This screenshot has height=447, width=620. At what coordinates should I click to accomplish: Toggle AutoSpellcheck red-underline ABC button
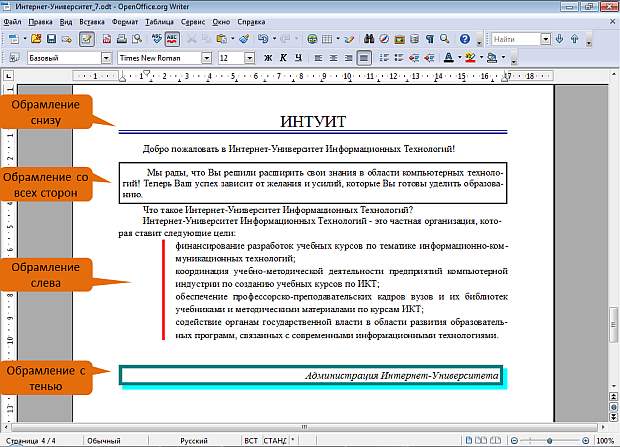pyautogui.click(x=172, y=39)
